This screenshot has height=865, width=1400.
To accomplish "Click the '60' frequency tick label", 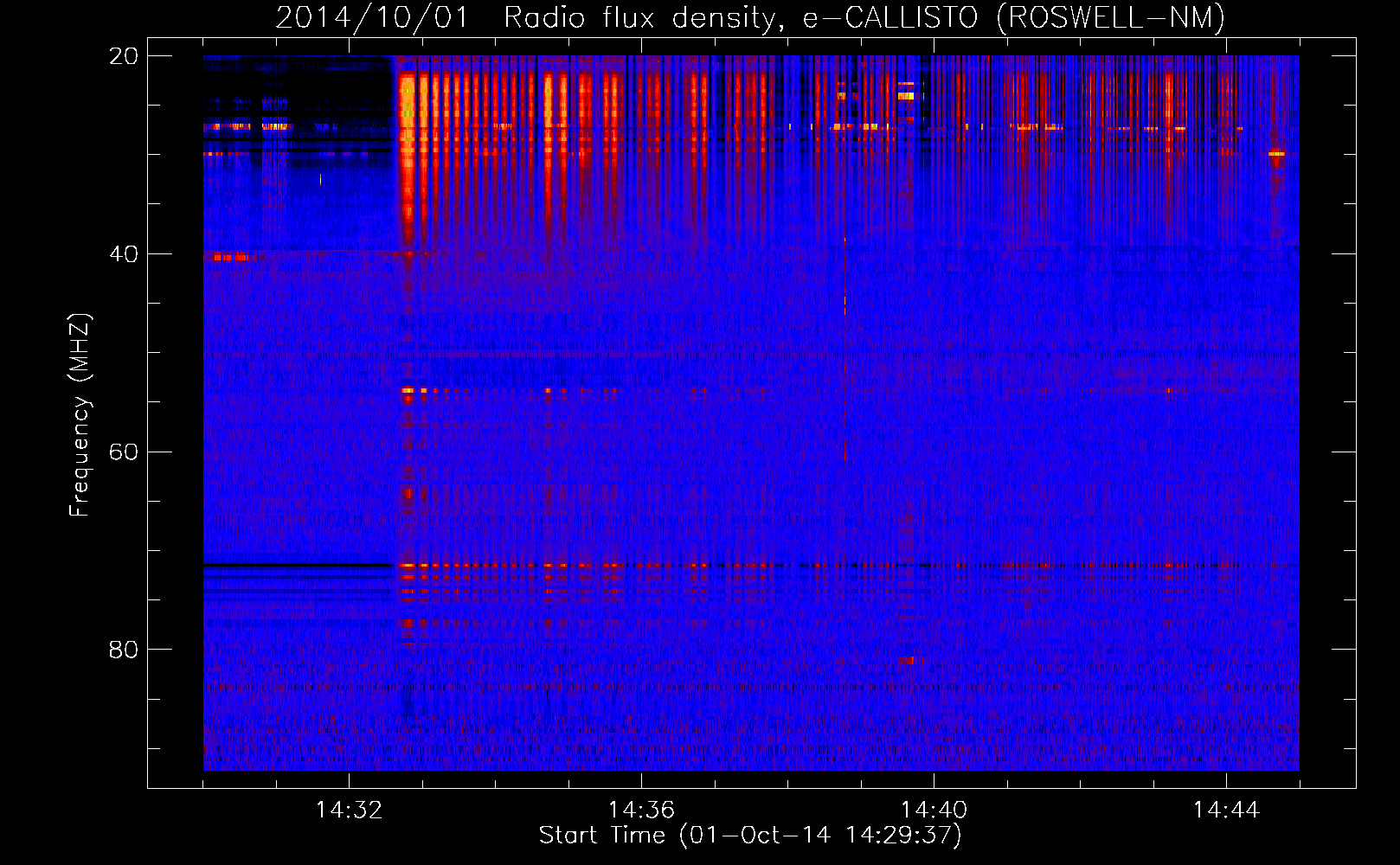I will click(124, 452).
